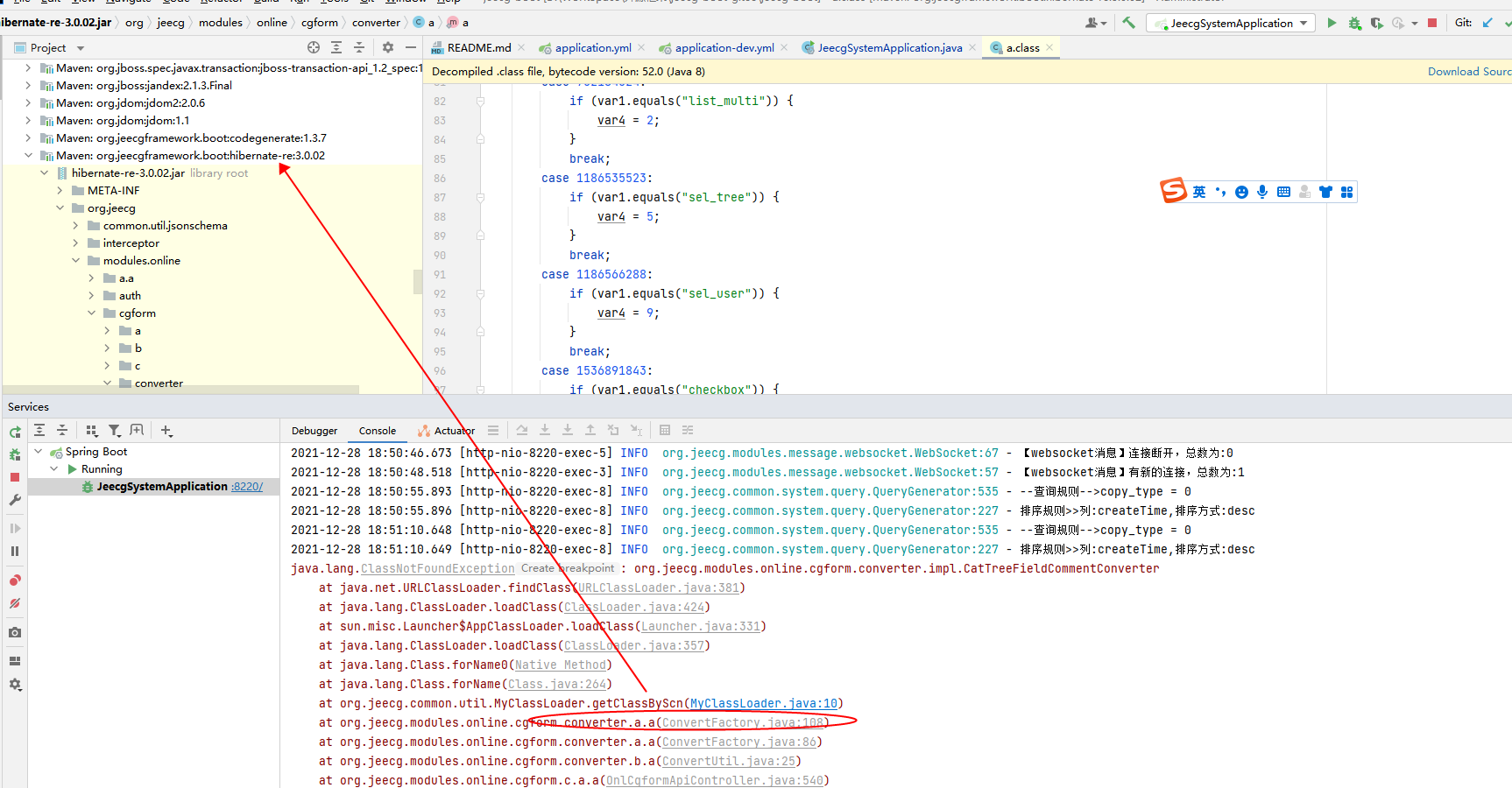The width and height of the screenshot is (1512, 788).
Task: Select the auth package in project tree
Action: (130, 295)
